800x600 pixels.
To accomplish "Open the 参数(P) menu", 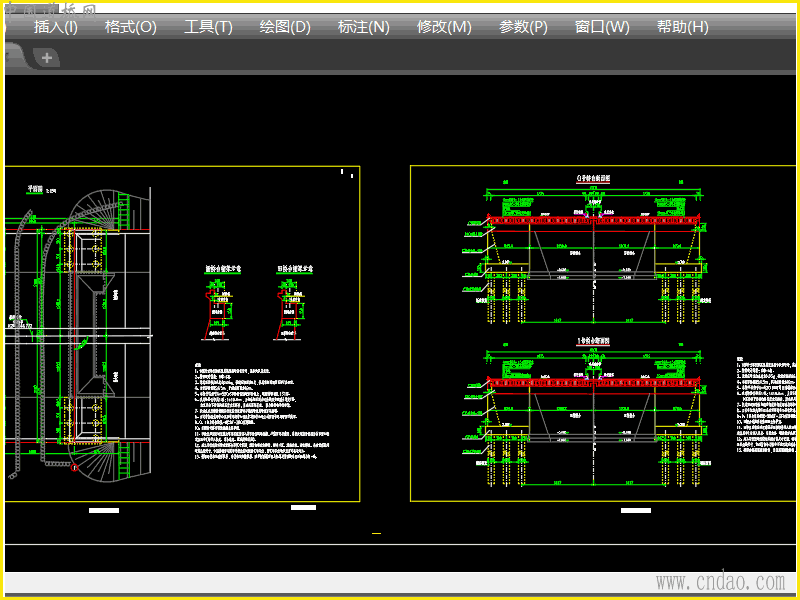I will click(x=523, y=27).
